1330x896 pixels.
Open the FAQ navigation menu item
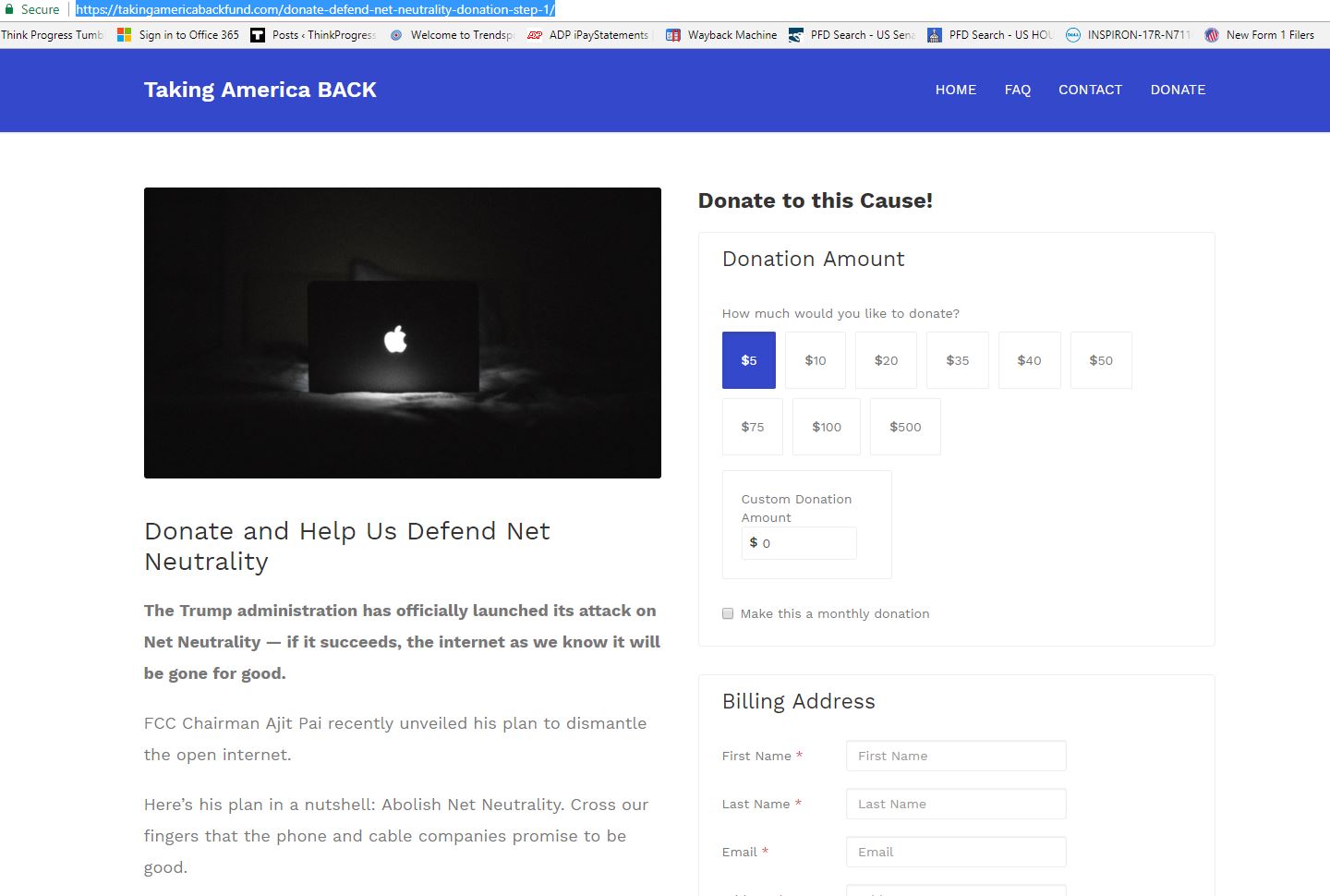point(1017,90)
